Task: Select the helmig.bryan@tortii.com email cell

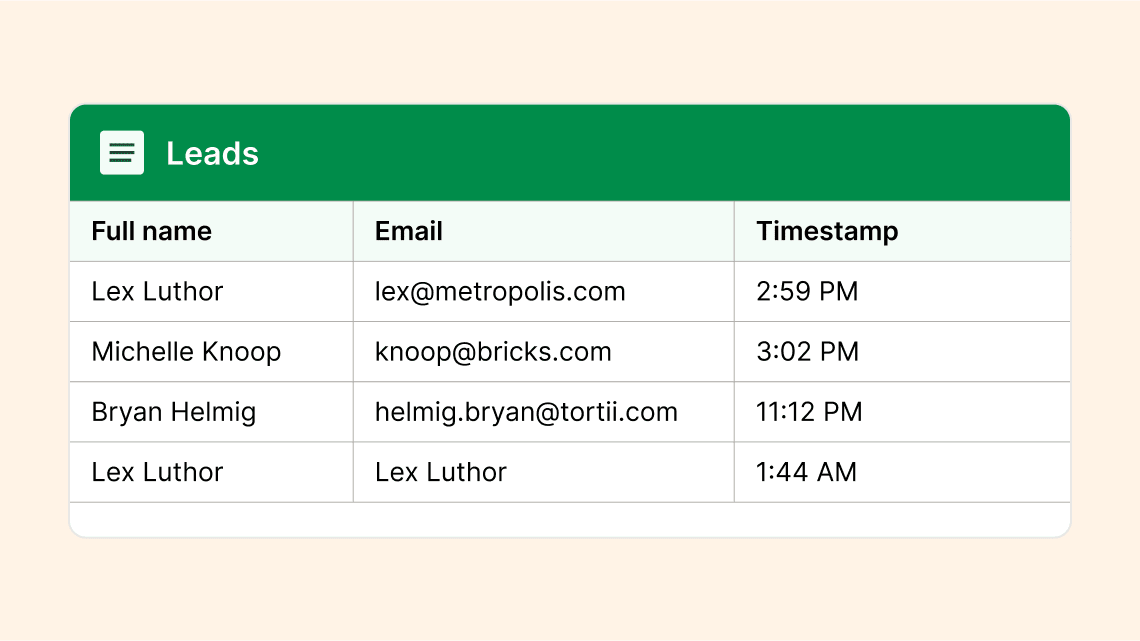Action: tap(544, 412)
